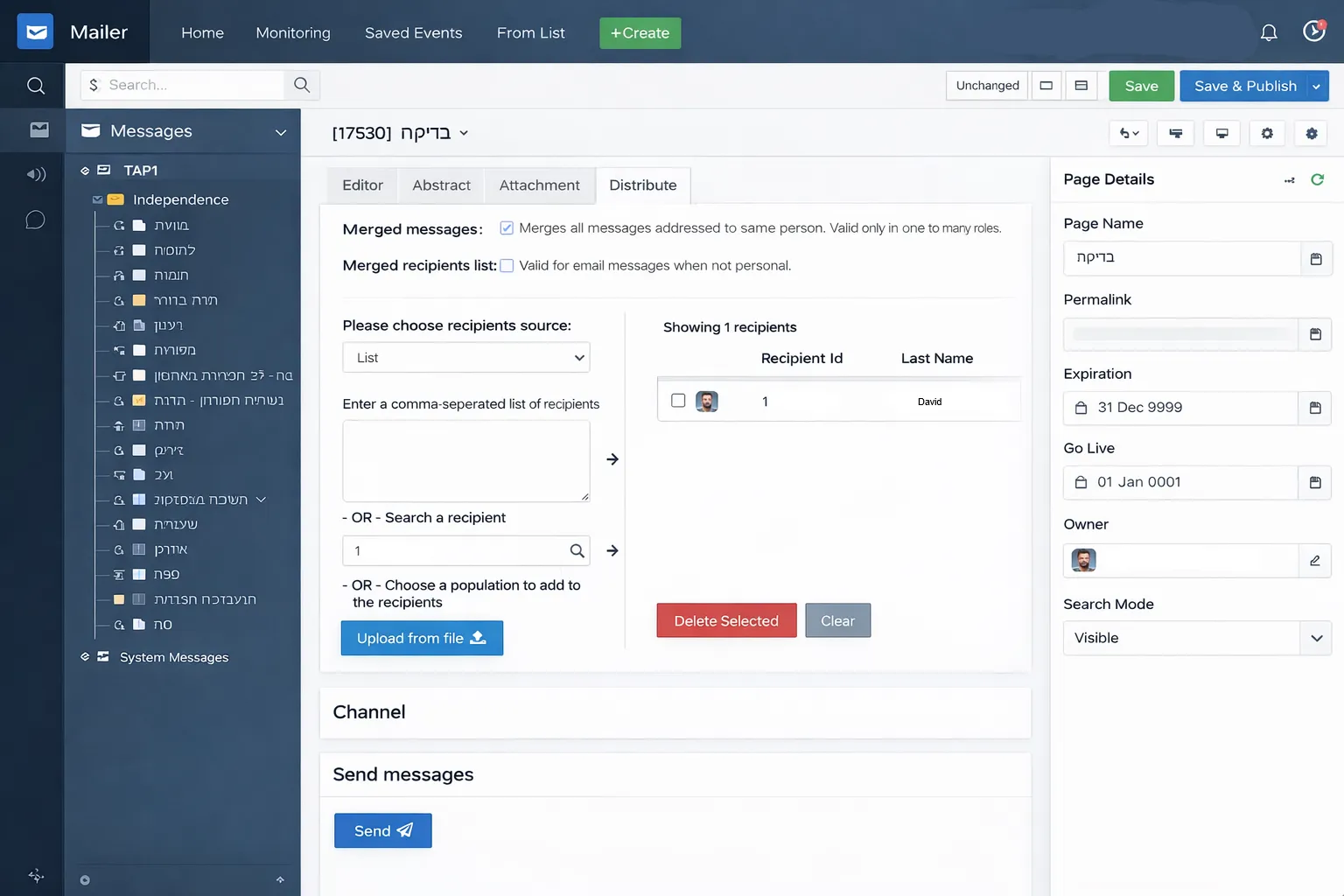Click the sparkle icon at sidebar bottom
Screen dimensions: 1344x896
36,875
